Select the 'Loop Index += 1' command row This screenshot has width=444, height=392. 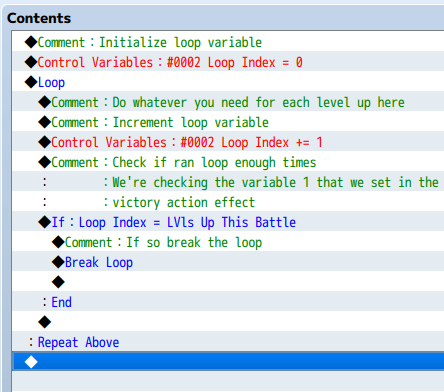click(x=228, y=141)
